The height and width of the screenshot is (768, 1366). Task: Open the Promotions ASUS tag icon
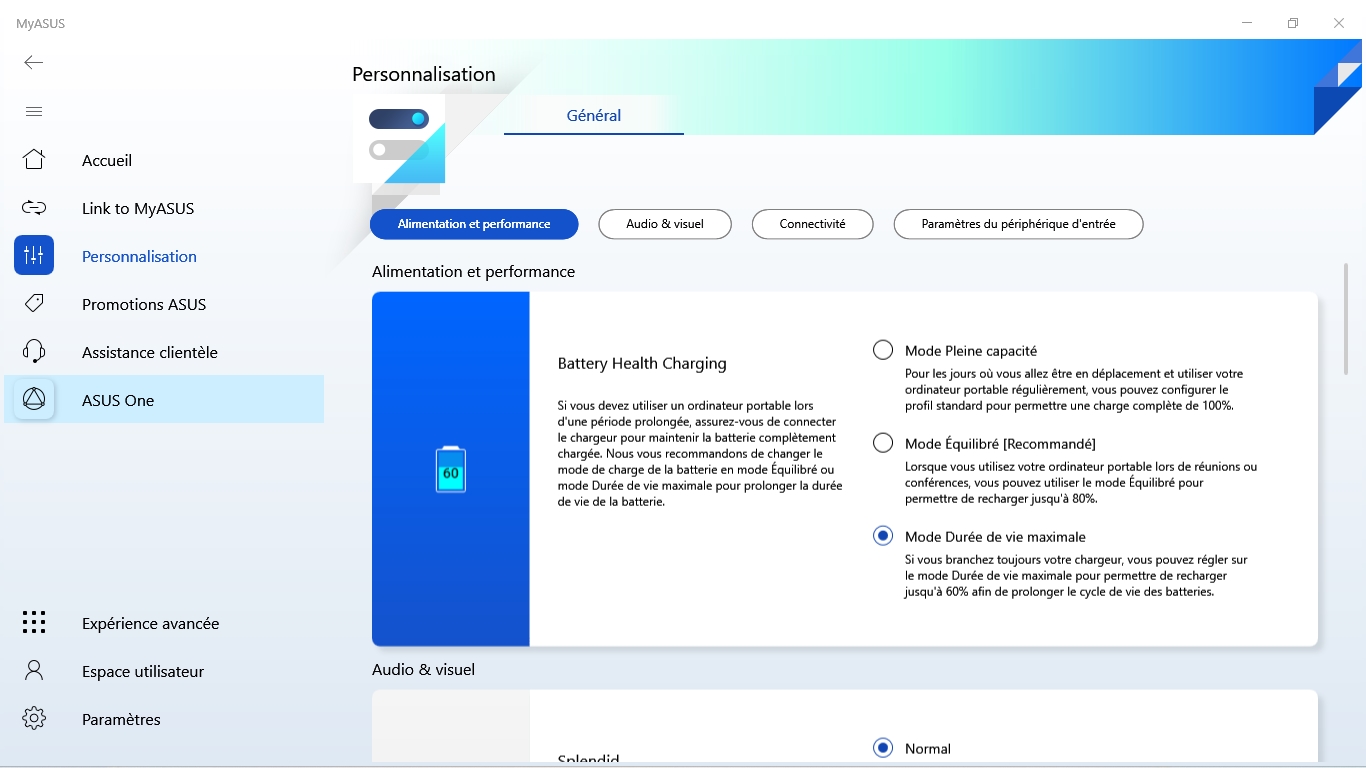[34, 303]
